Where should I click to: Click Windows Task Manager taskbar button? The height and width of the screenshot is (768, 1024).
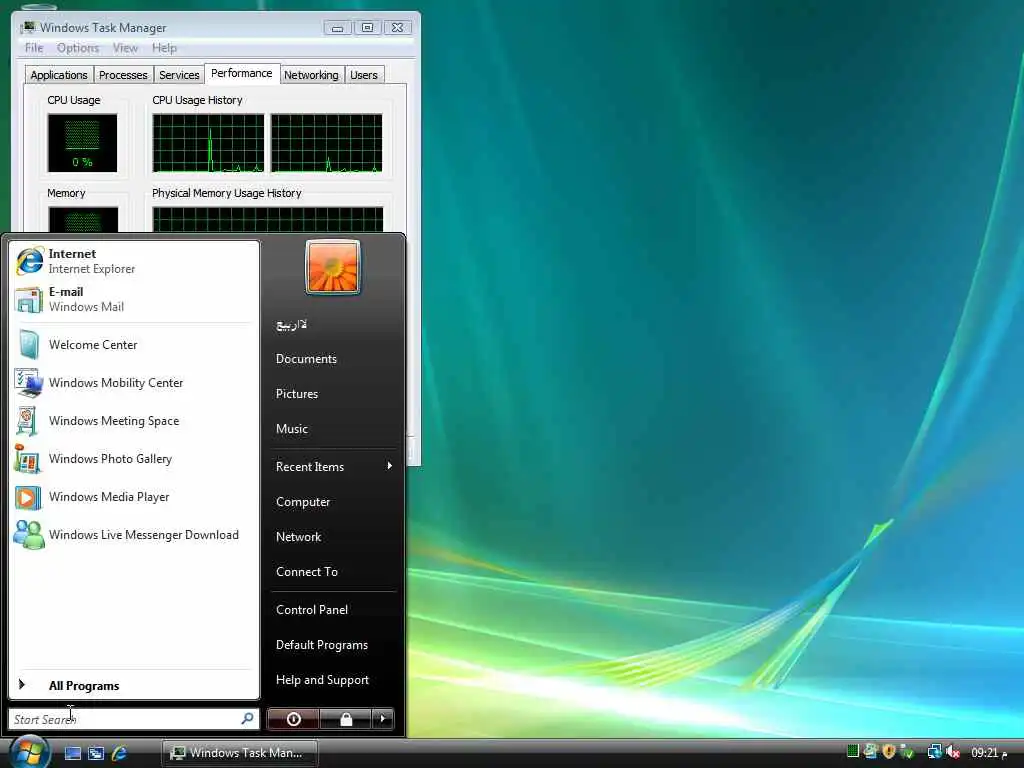(x=240, y=753)
